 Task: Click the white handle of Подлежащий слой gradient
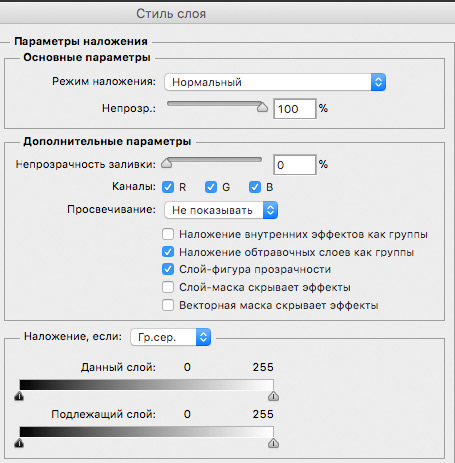click(273, 443)
